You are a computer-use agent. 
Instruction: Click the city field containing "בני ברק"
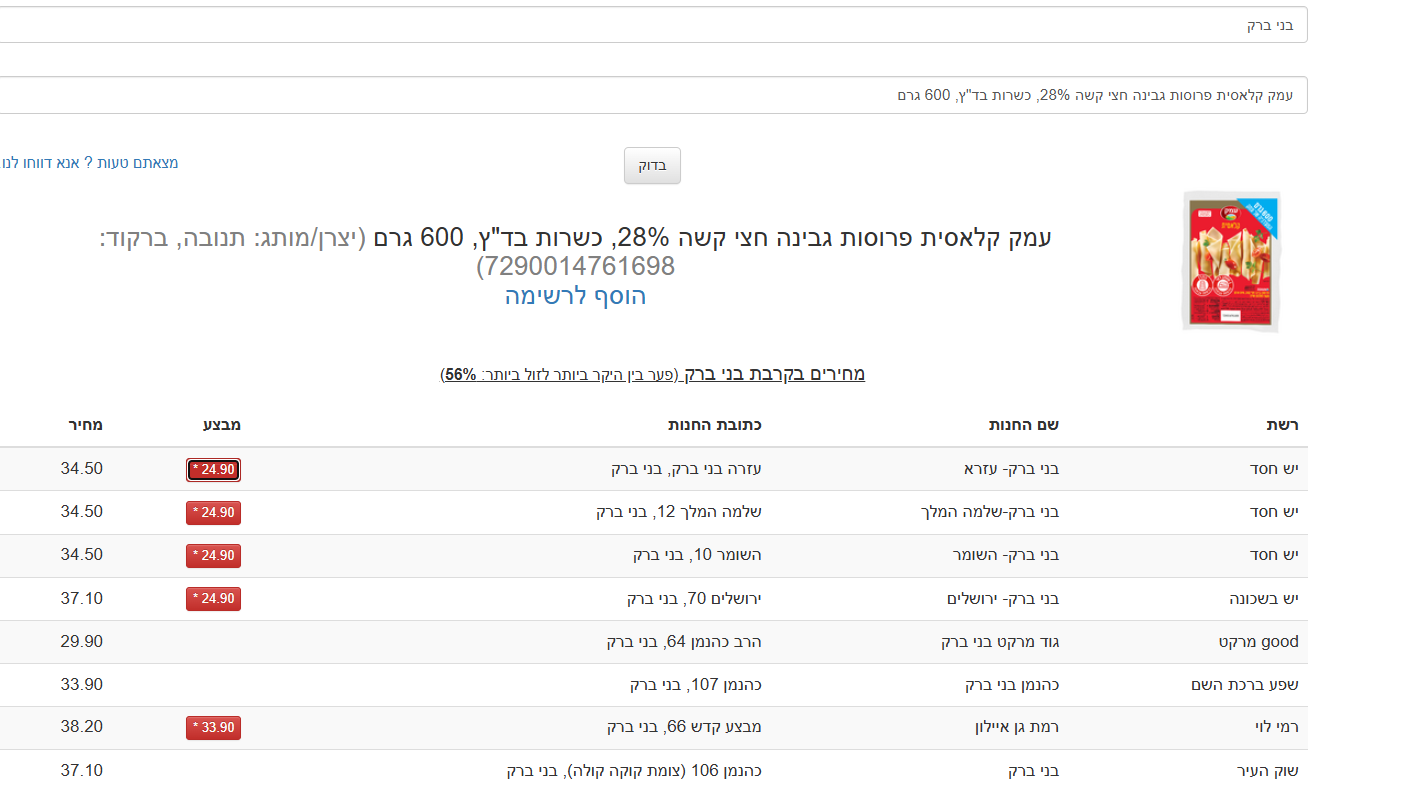click(650, 25)
